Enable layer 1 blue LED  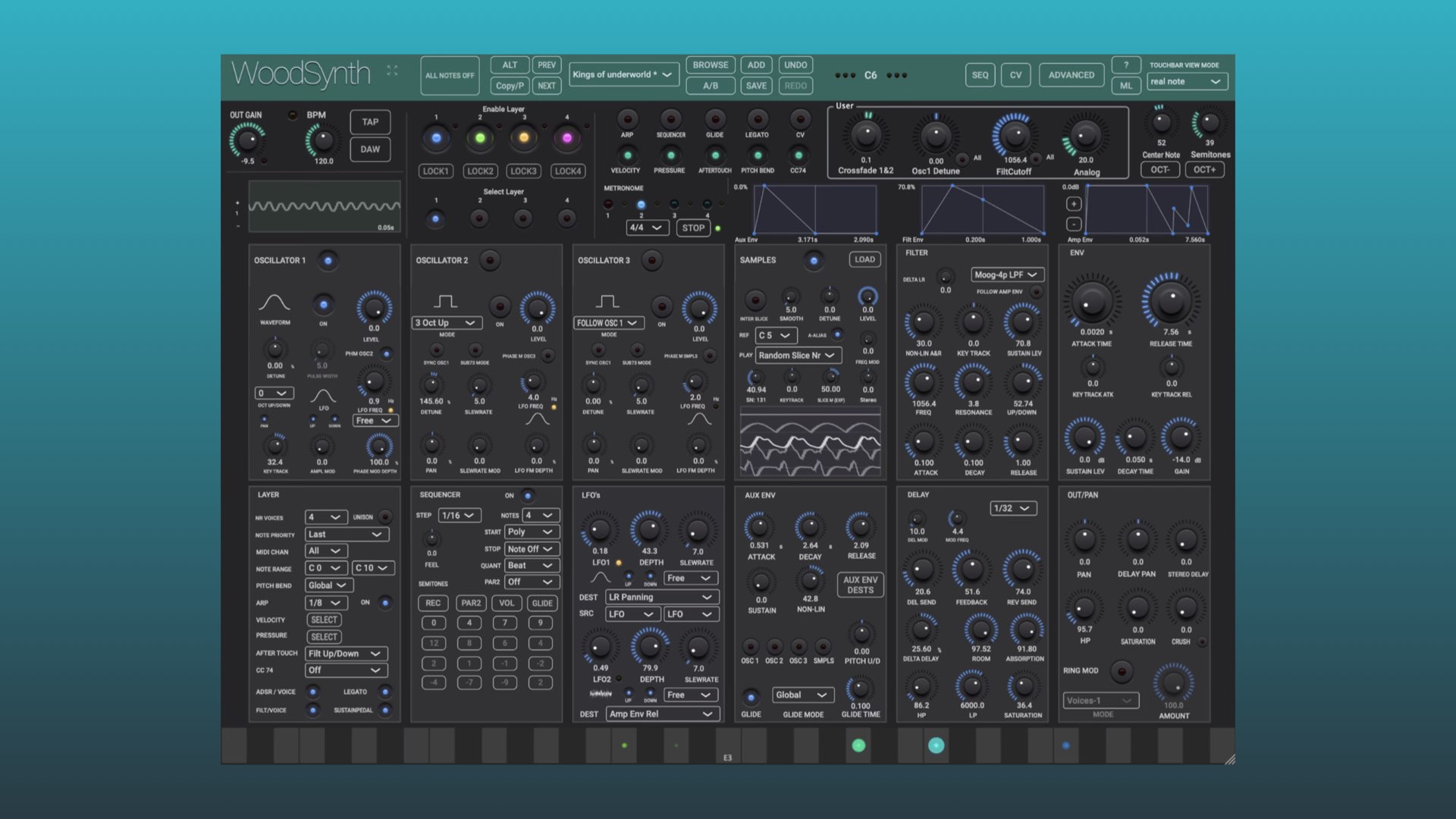coord(436,138)
